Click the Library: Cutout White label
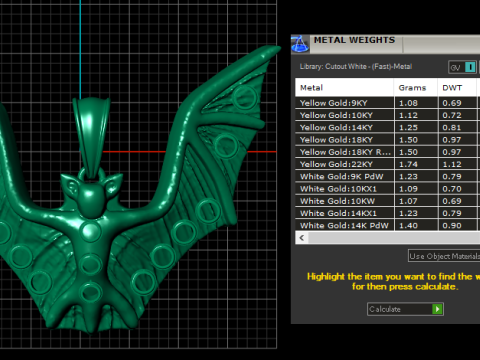This screenshot has width=480, height=360. coord(356,67)
